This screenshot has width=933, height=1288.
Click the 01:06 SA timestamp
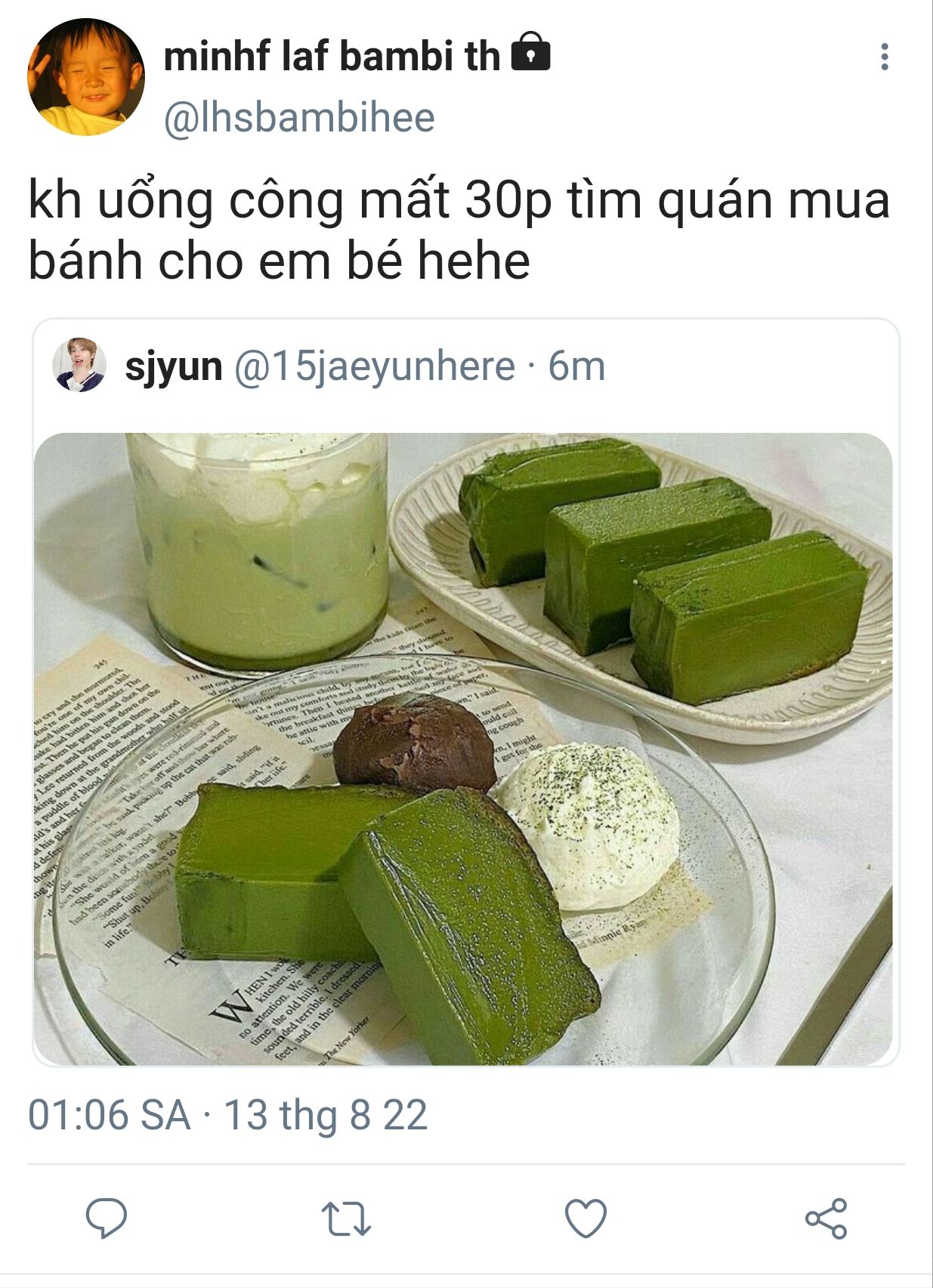pyautogui.click(x=110, y=1115)
